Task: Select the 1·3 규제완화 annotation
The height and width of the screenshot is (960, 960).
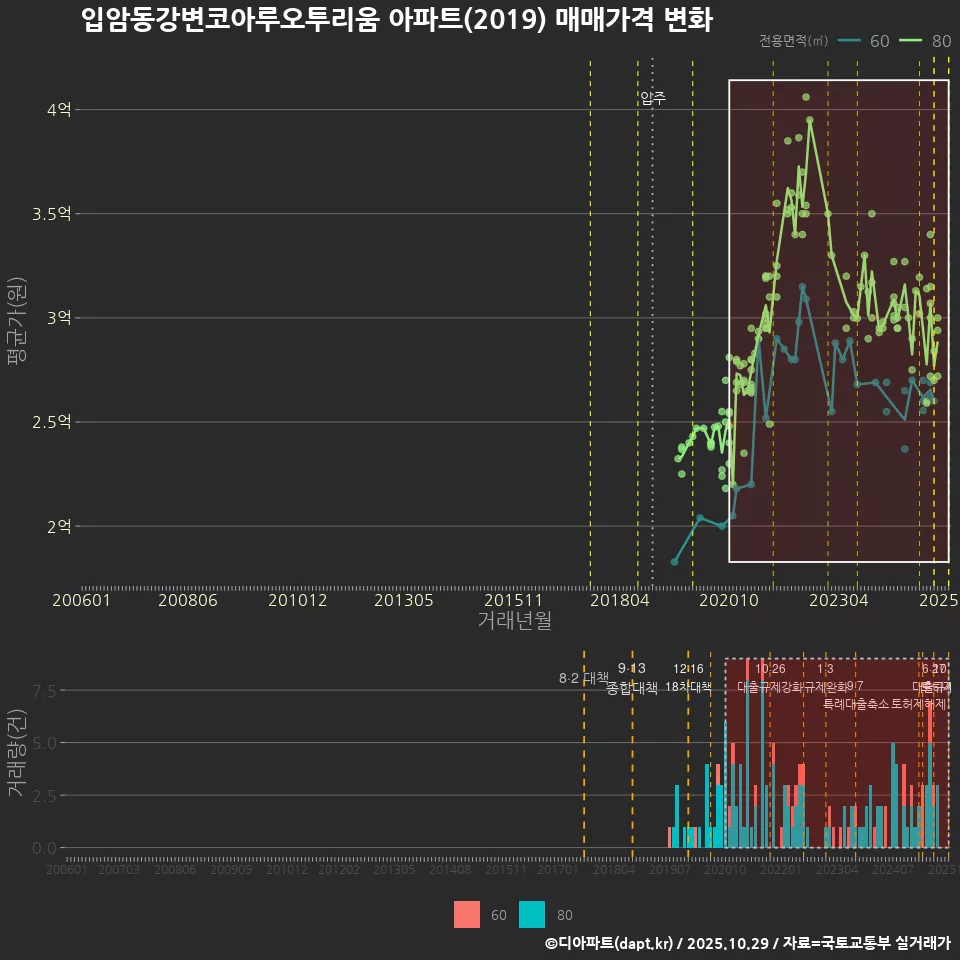Action: [x=825, y=678]
